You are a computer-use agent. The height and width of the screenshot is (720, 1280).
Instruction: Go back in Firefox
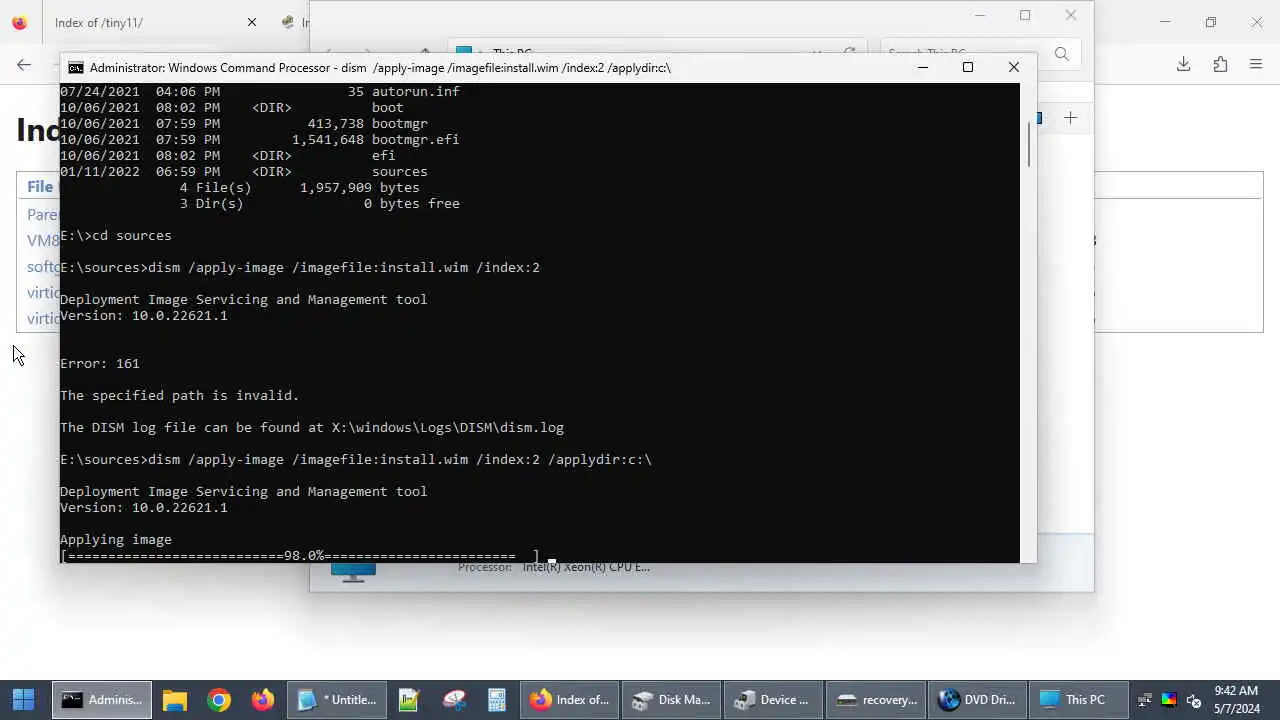click(24, 65)
